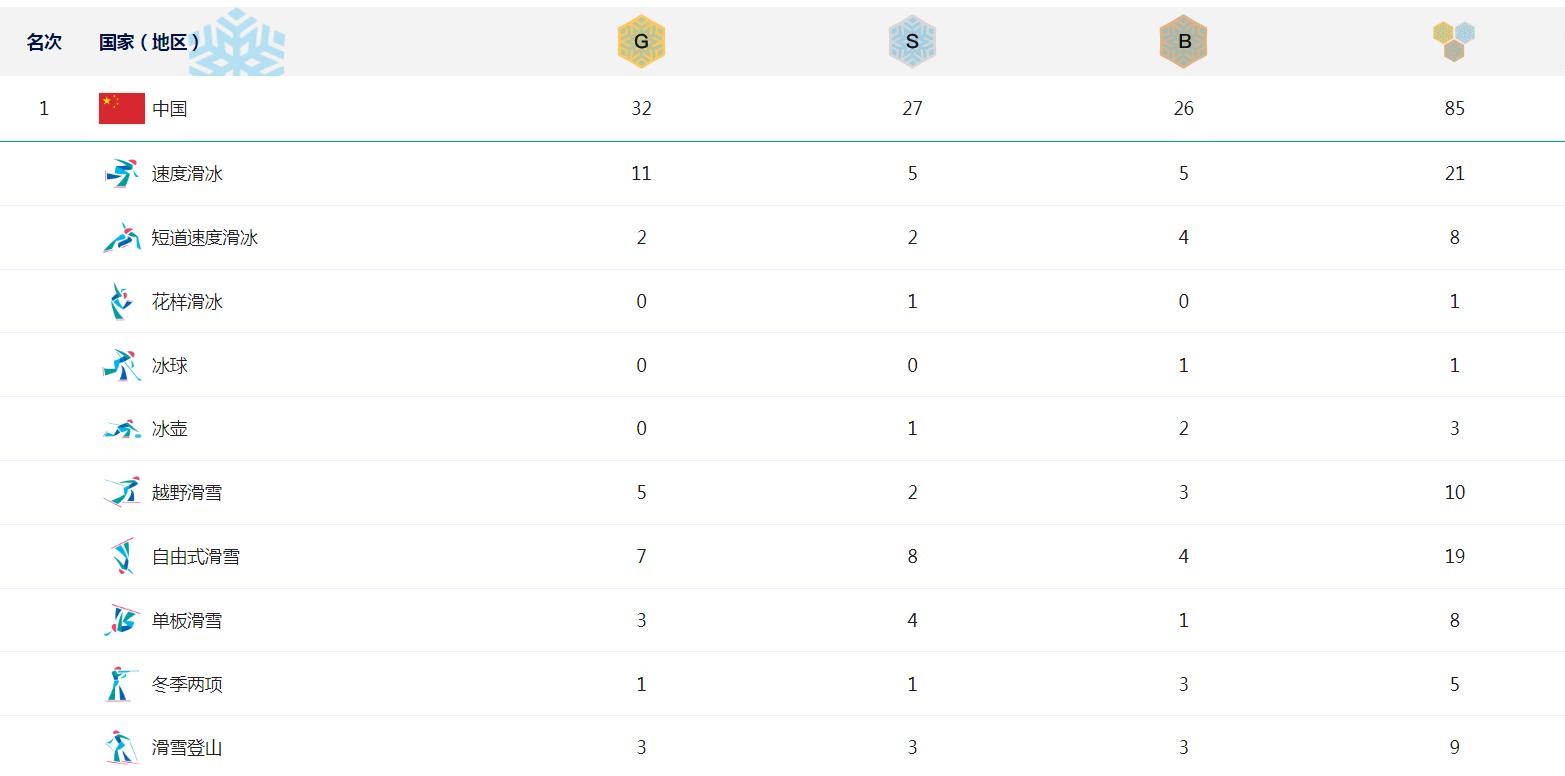Image resolution: width=1565 pixels, height=776 pixels.
Task: Click the 名次 rank column header
Action: click(x=44, y=42)
